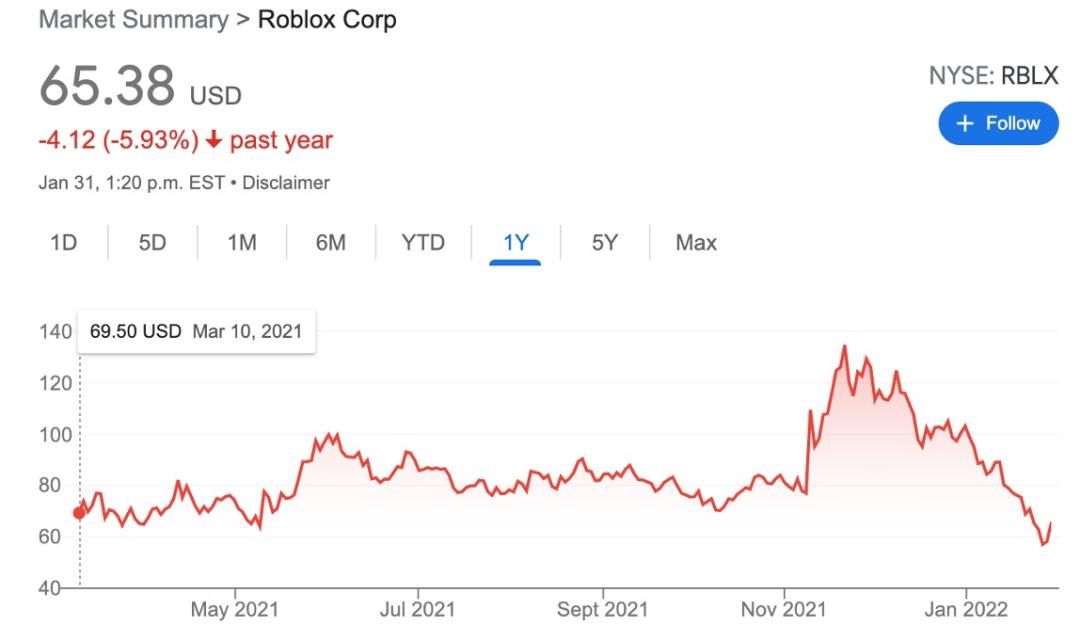The height and width of the screenshot is (642, 1080).
Task: Click the red down arrow price-change icon
Action: (212, 141)
